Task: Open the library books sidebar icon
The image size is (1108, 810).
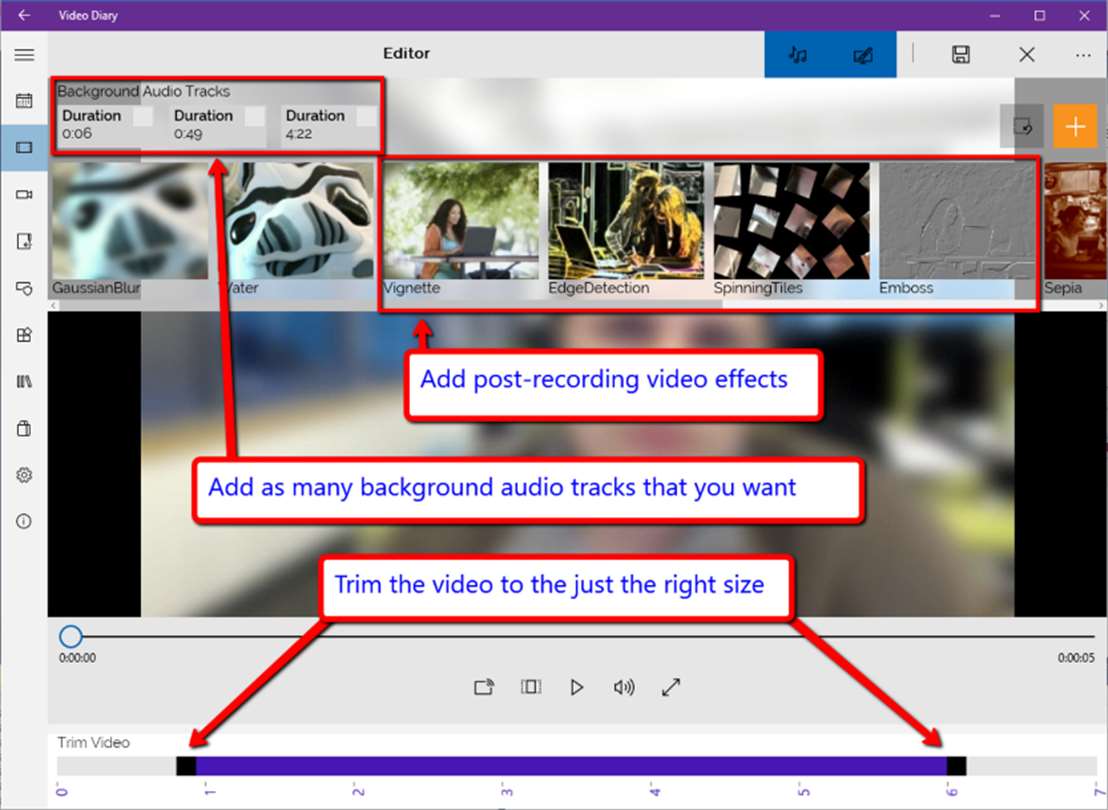Action: (24, 382)
